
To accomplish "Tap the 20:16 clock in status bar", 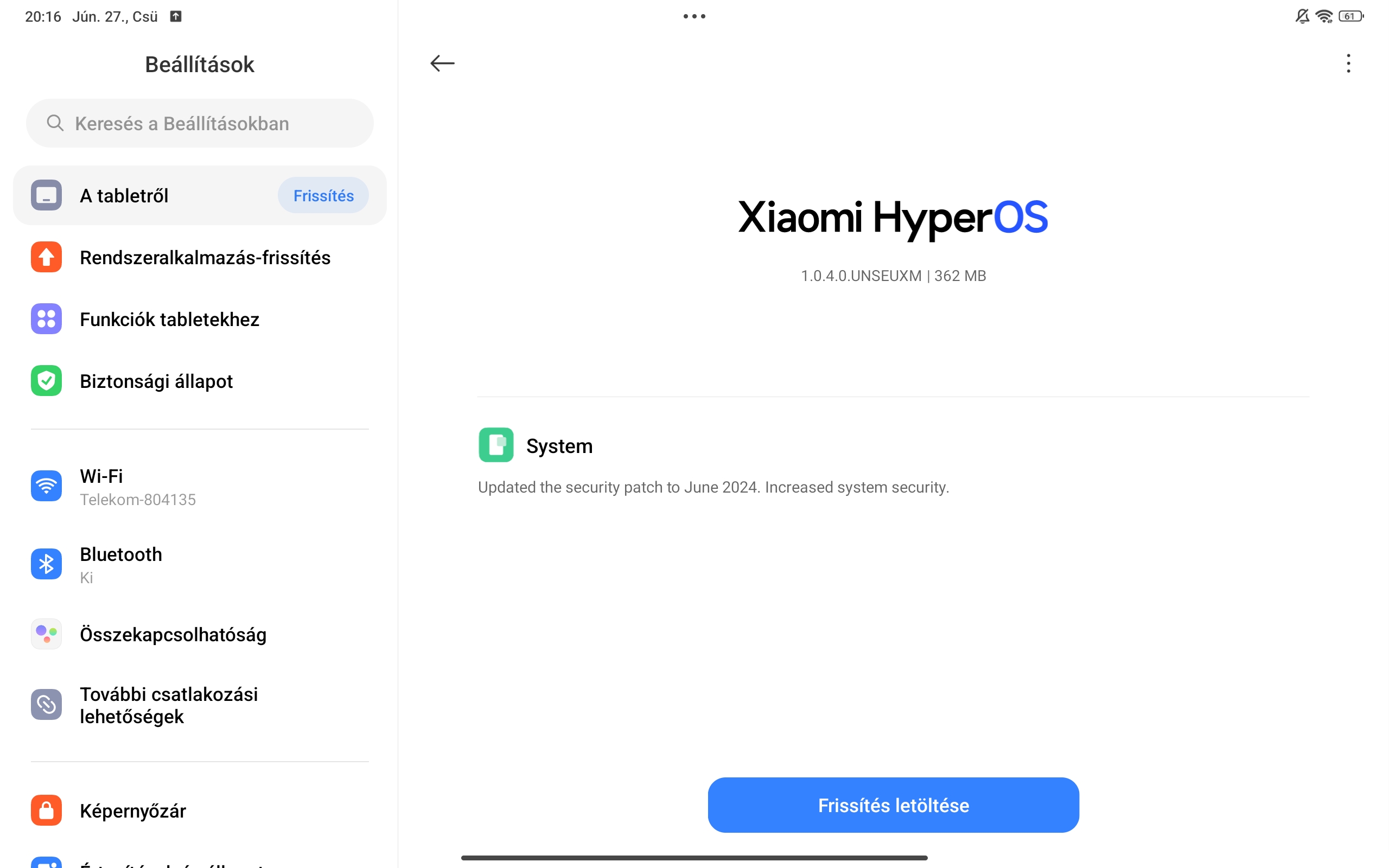I will pyautogui.click(x=43, y=16).
